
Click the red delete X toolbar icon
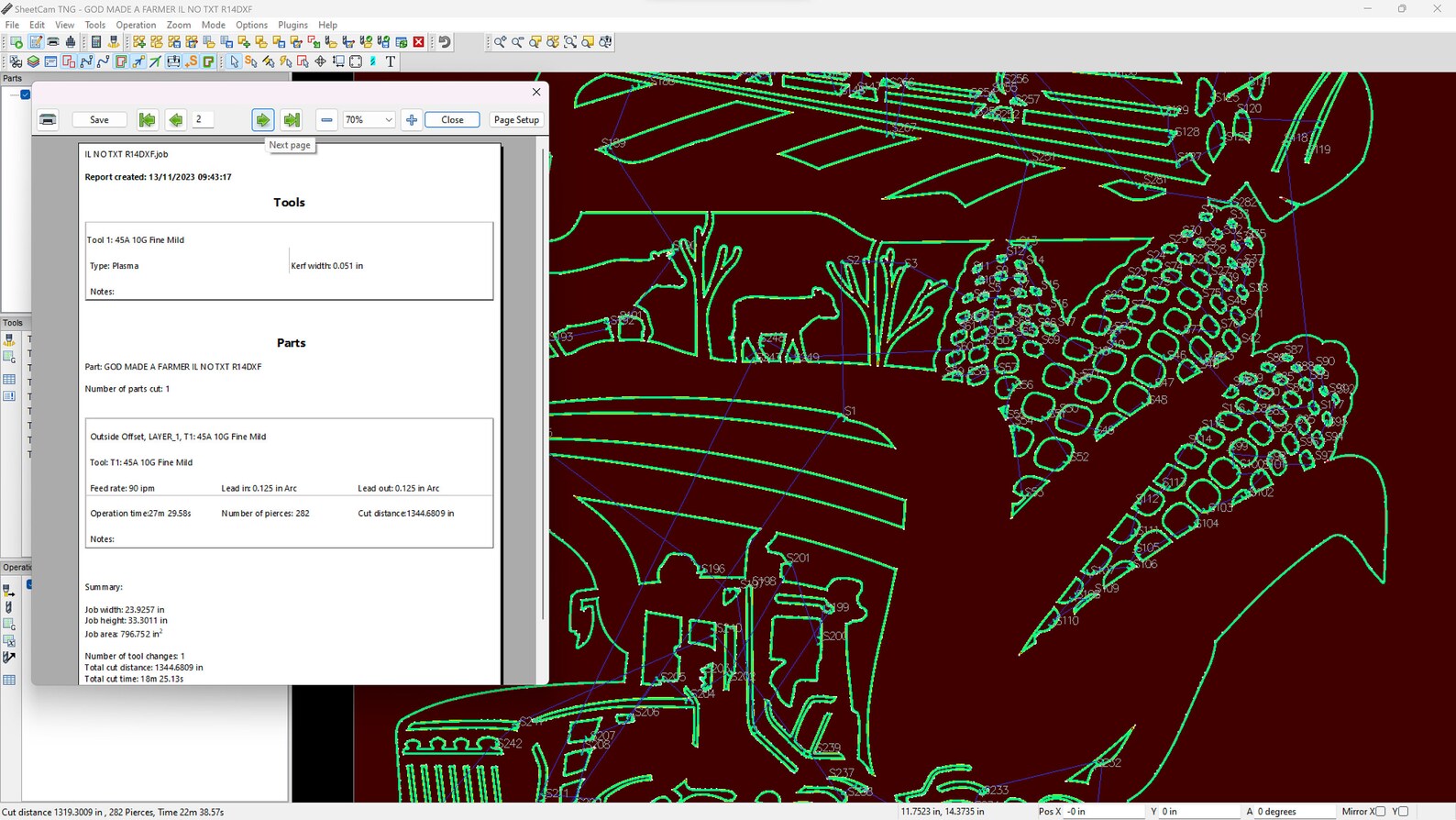pyautogui.click(x=419, y=42)
